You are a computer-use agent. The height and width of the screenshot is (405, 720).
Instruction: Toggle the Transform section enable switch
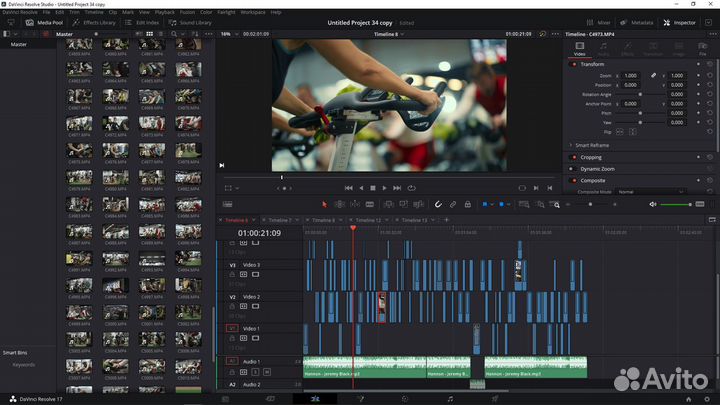tap(574, 64)
